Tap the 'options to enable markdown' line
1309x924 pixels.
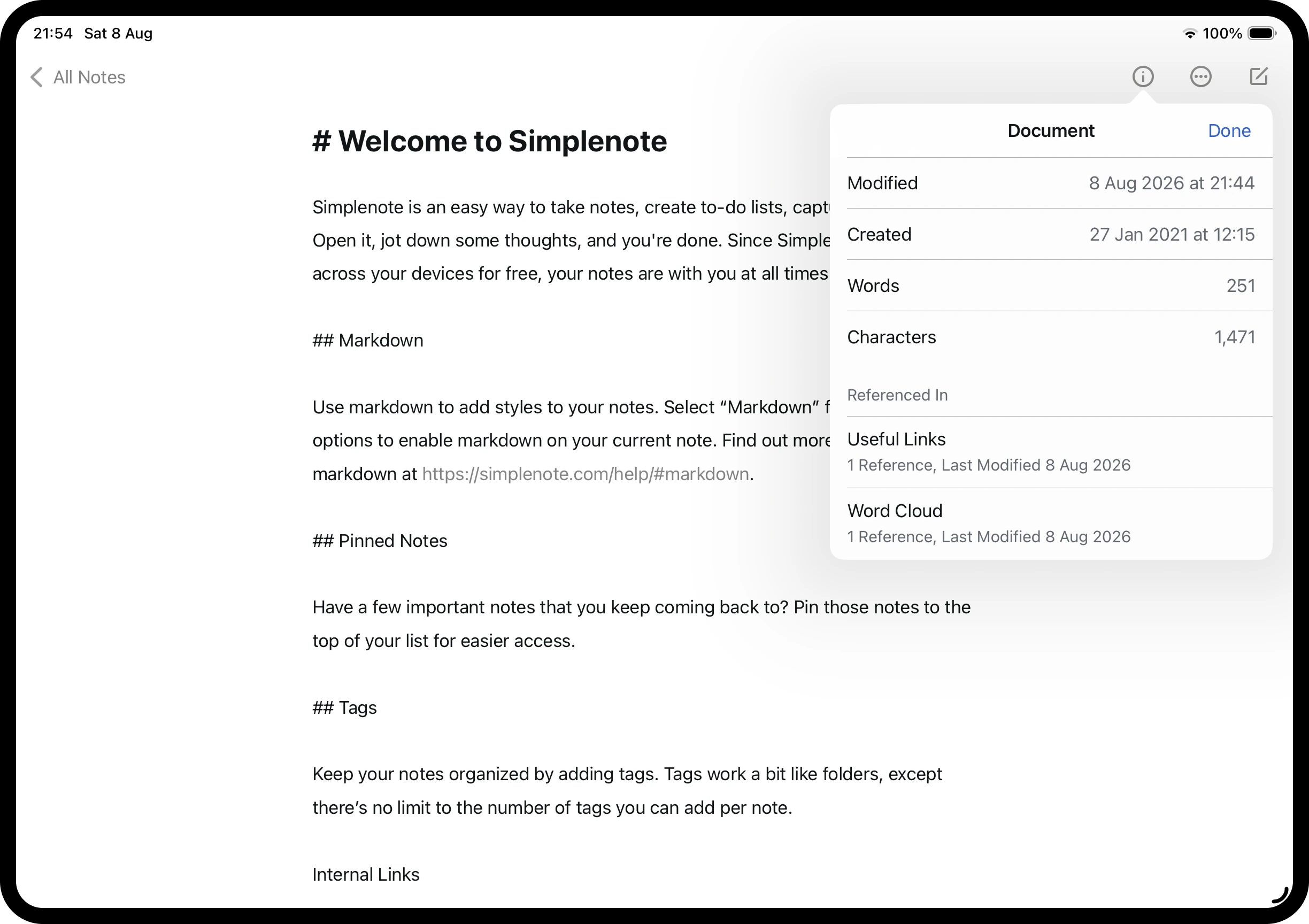pos(570,440)
